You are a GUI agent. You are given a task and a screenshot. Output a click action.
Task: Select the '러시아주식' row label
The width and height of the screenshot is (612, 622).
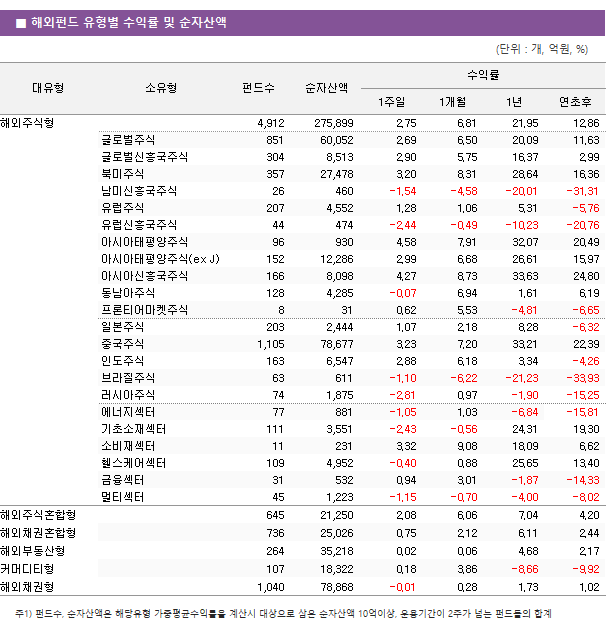tap(128, 395)
